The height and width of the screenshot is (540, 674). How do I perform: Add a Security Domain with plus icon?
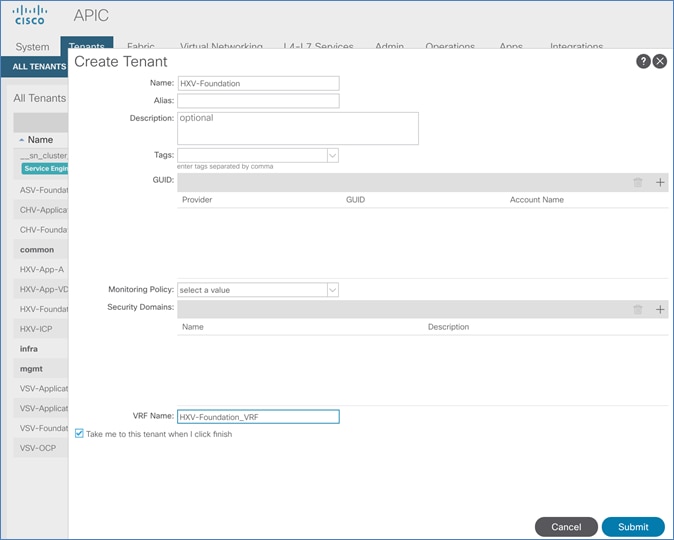click(x=660, y=309)
